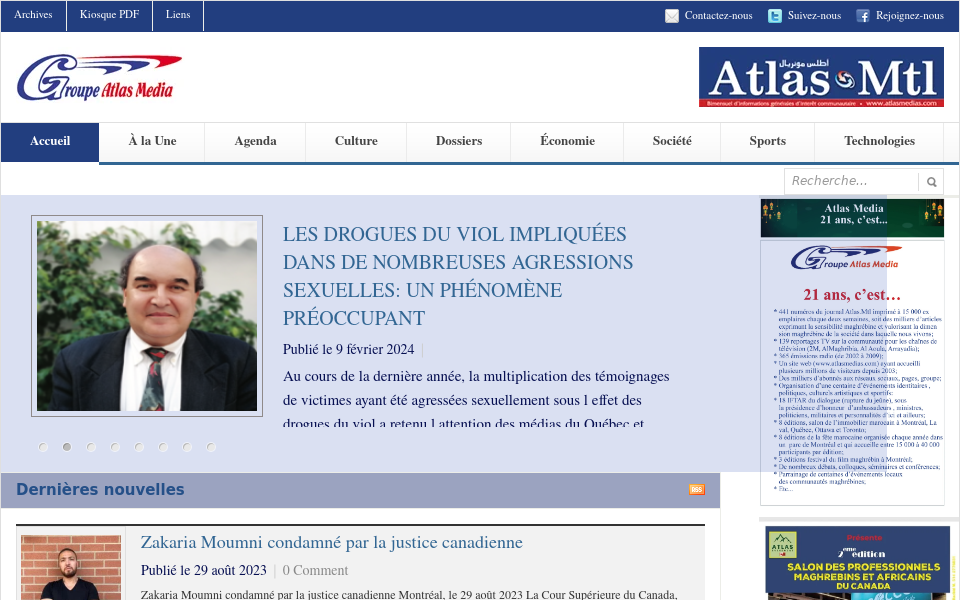Switch to the Accueil tab
The height and width of the screenshot is (600, 960).
coord(49,141)
